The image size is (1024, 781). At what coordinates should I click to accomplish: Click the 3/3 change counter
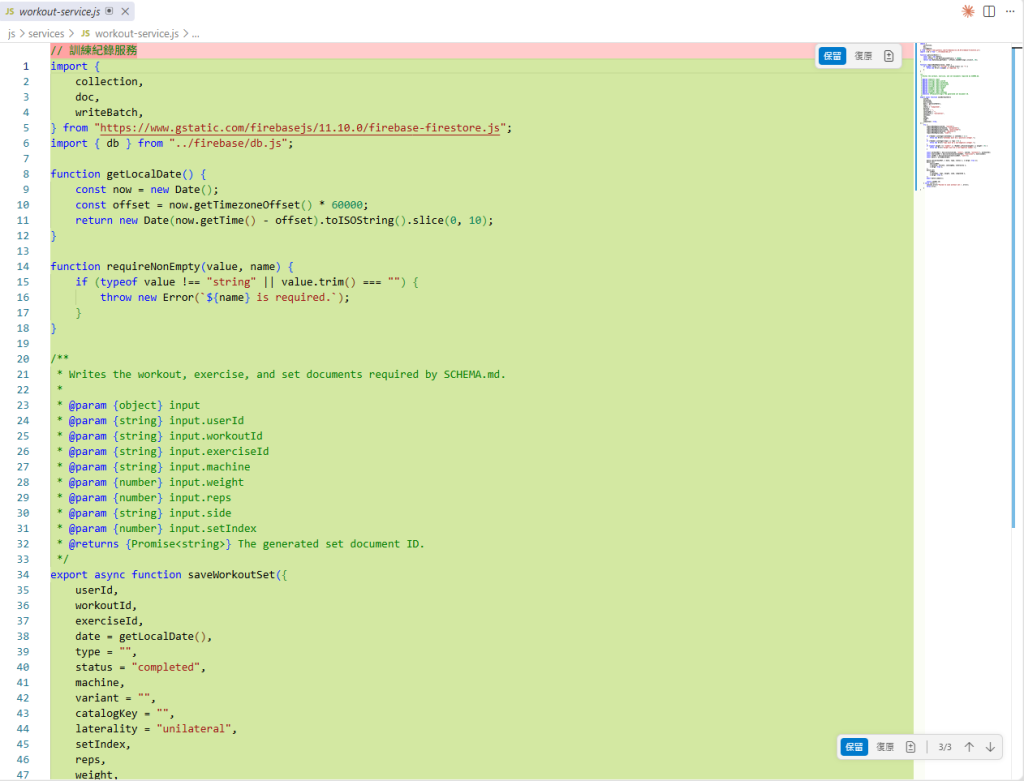click(944, 747)
